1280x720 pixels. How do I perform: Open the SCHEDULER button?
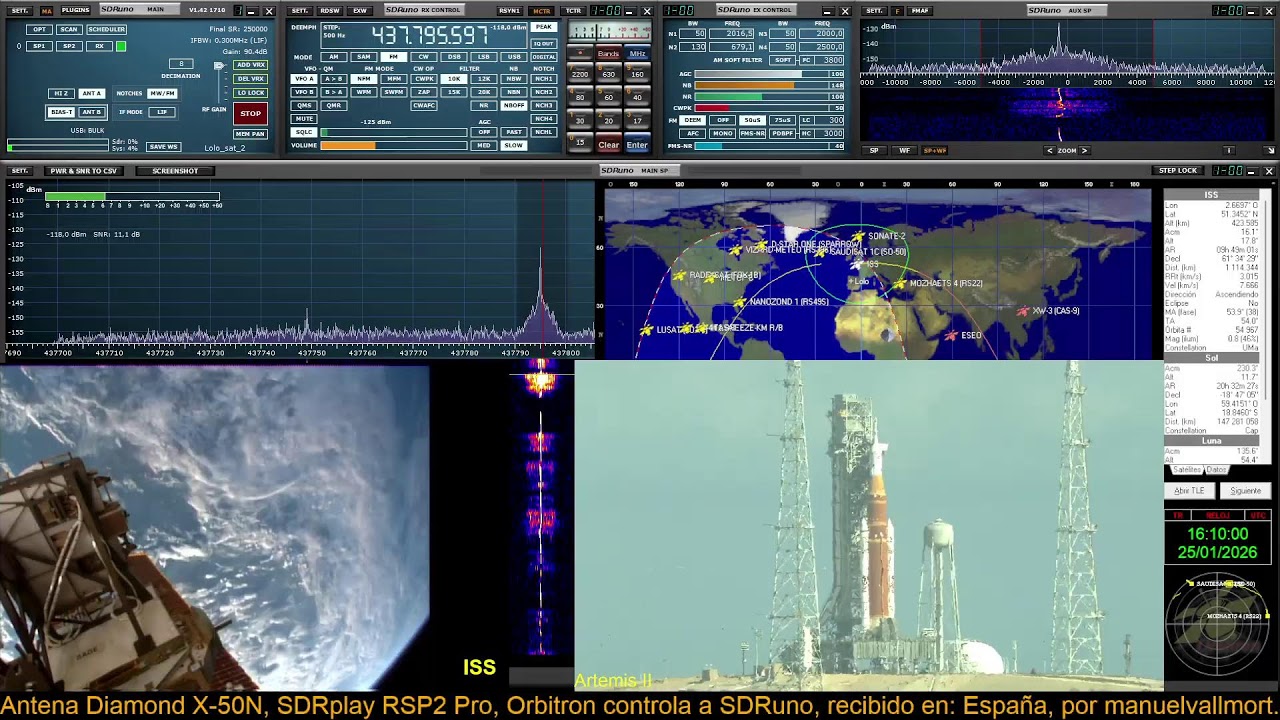coord(106,30)
